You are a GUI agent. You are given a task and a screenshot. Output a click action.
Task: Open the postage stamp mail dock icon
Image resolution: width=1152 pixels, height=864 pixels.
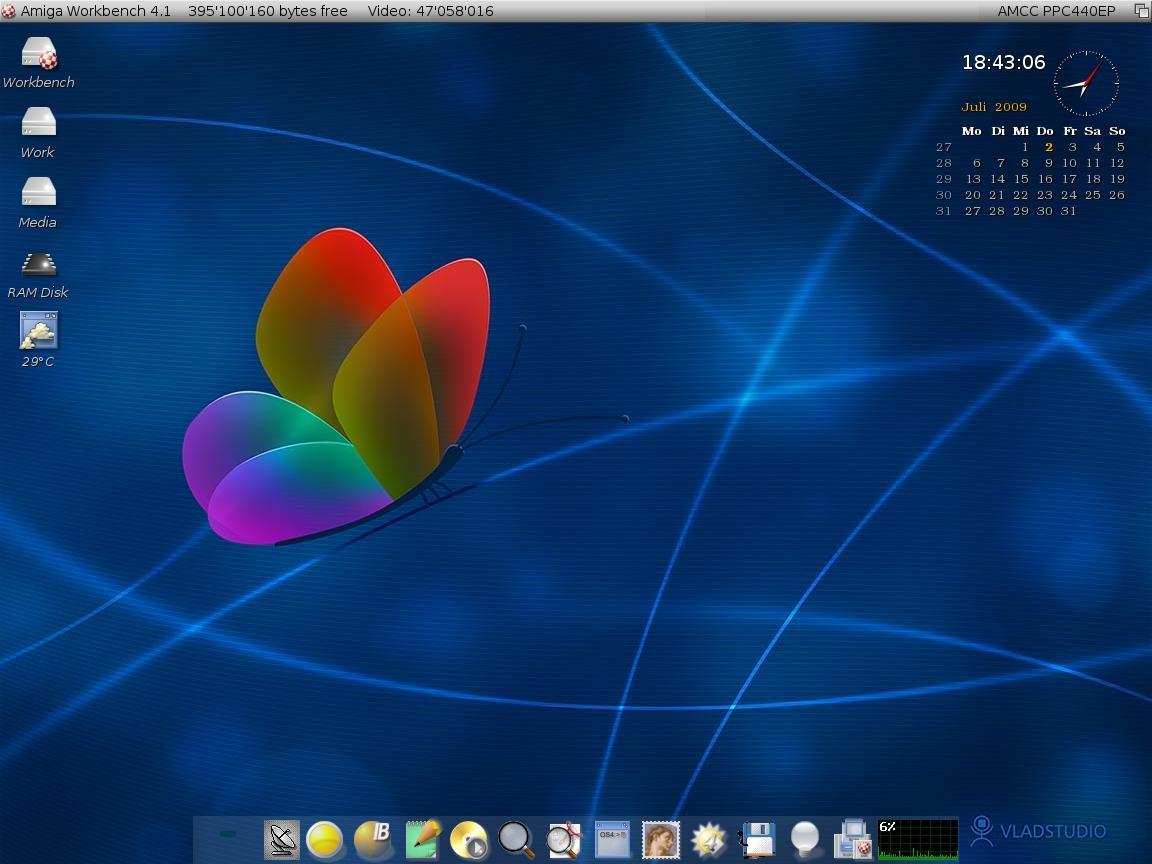(x=660, y=839)
